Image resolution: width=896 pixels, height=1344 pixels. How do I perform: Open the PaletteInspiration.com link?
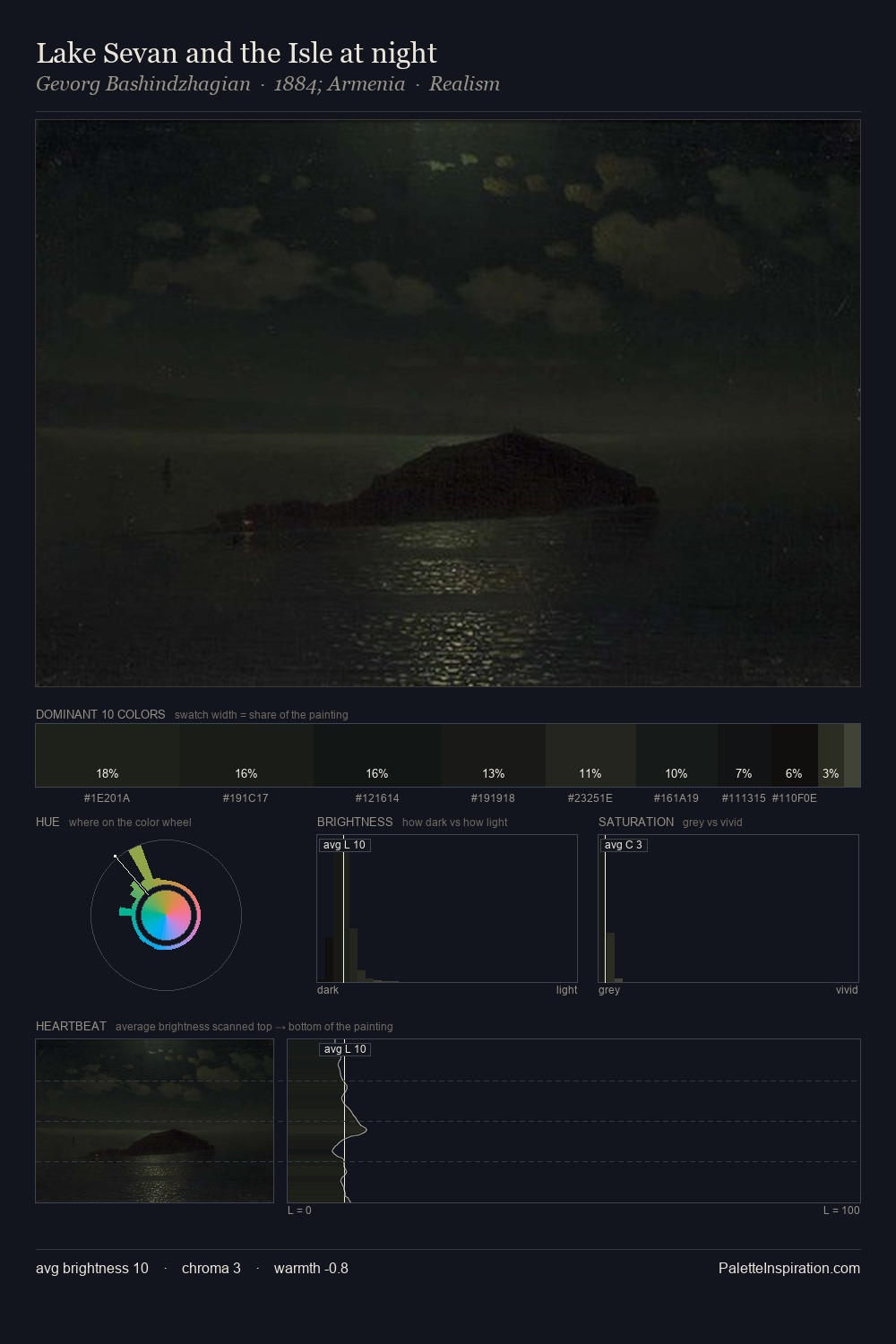[x=789, y=1268]
